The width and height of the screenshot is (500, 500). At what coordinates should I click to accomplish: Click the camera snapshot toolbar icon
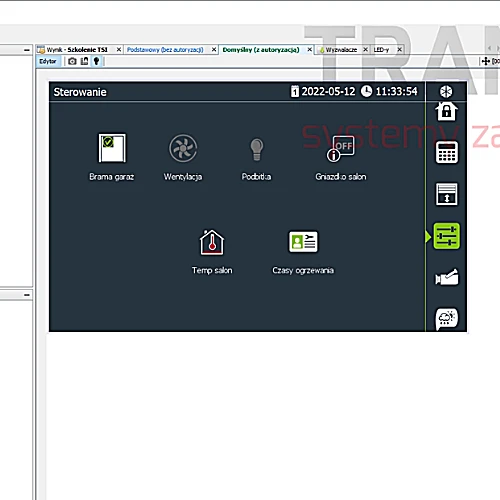pyautogui.click(x=72, y=61)
